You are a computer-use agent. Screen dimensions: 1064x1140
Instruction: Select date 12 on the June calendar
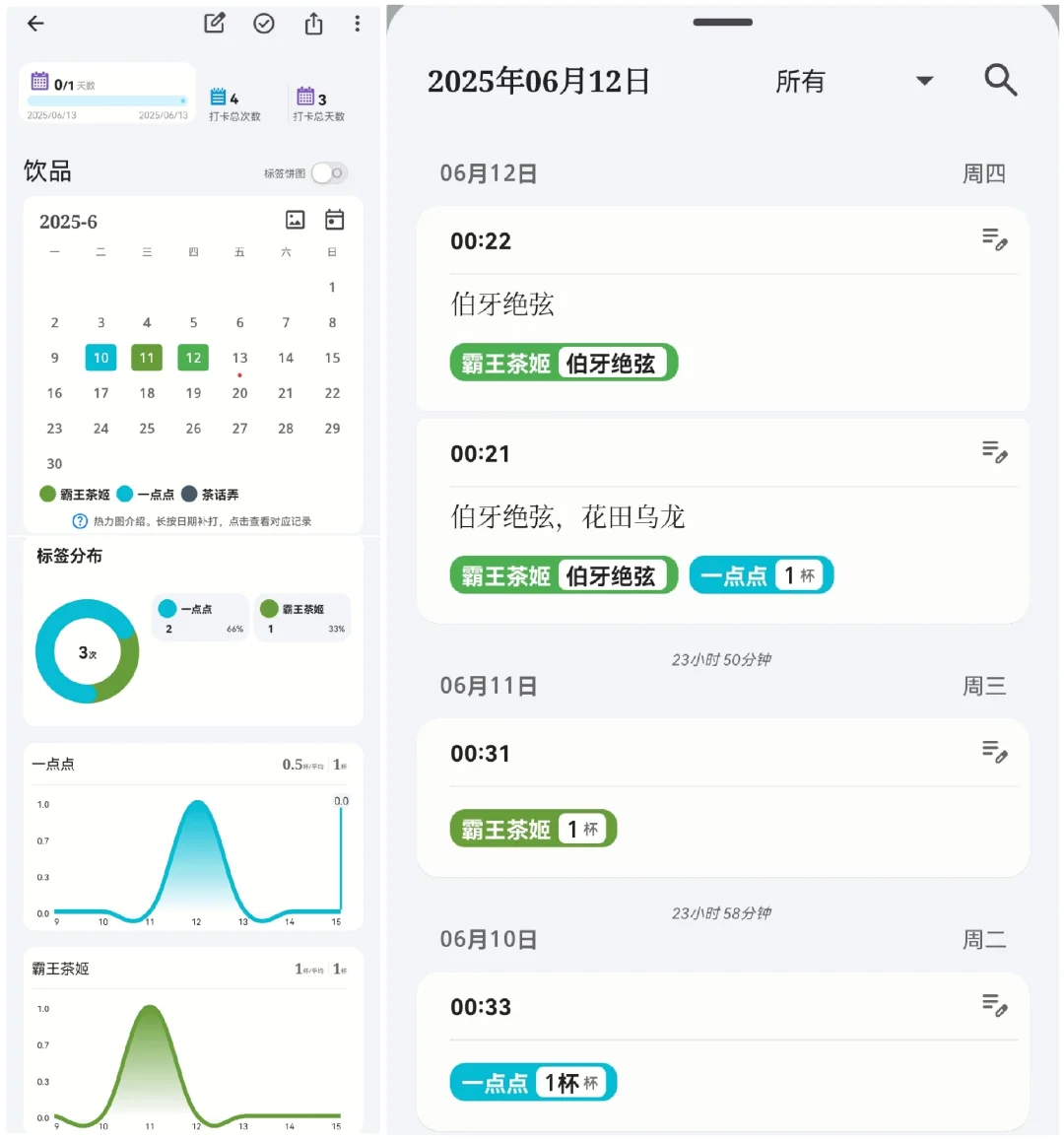tap(193, 358)
